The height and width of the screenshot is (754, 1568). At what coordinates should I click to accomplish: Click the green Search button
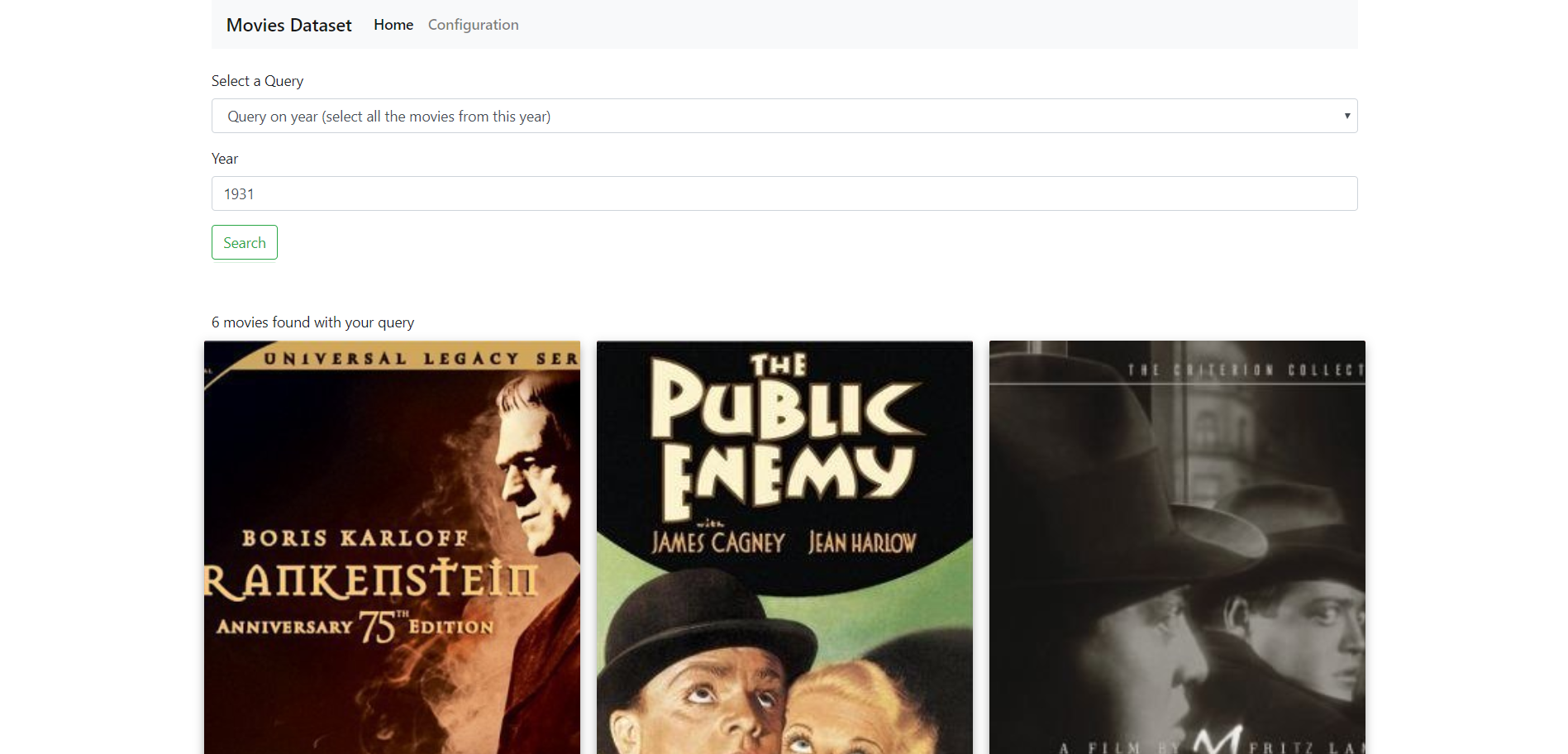coord(245,242)
